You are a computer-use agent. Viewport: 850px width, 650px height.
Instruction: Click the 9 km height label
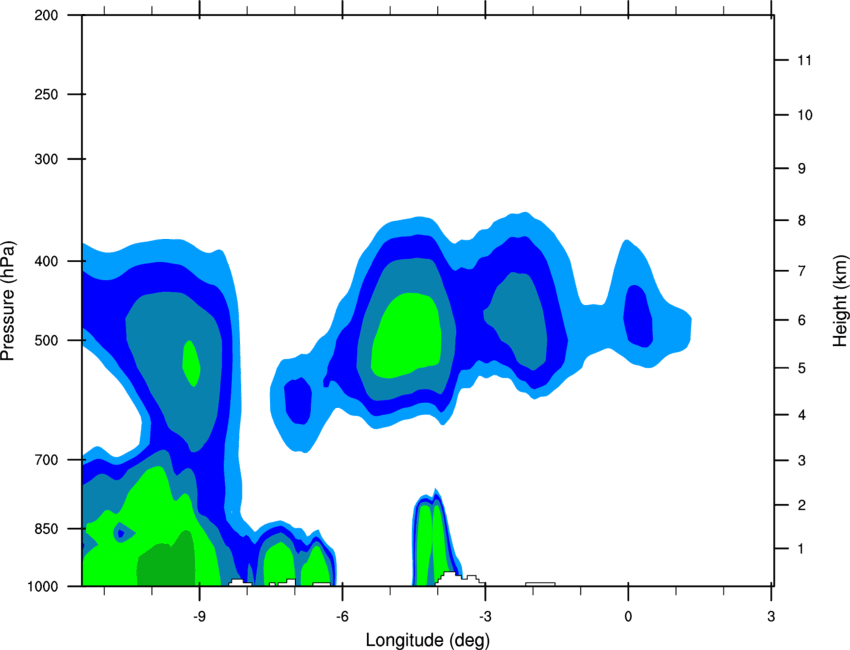tap(802, 169)
